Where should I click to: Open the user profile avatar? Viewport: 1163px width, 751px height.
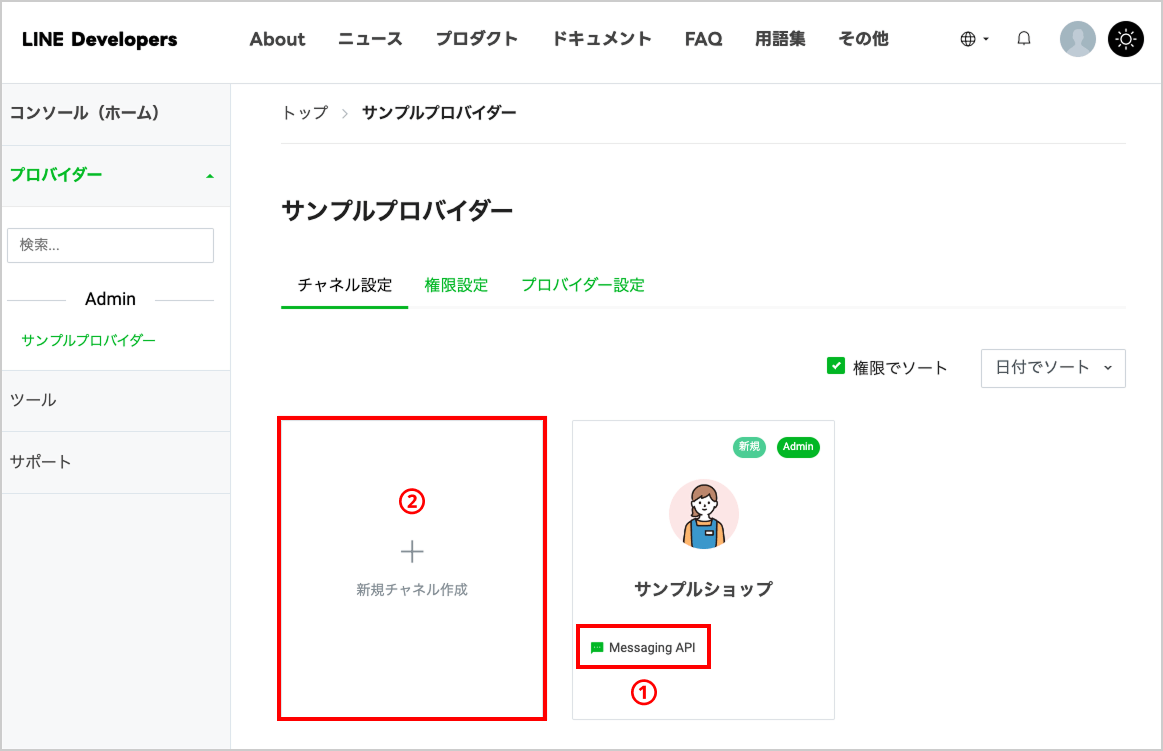coord(1077,39)
